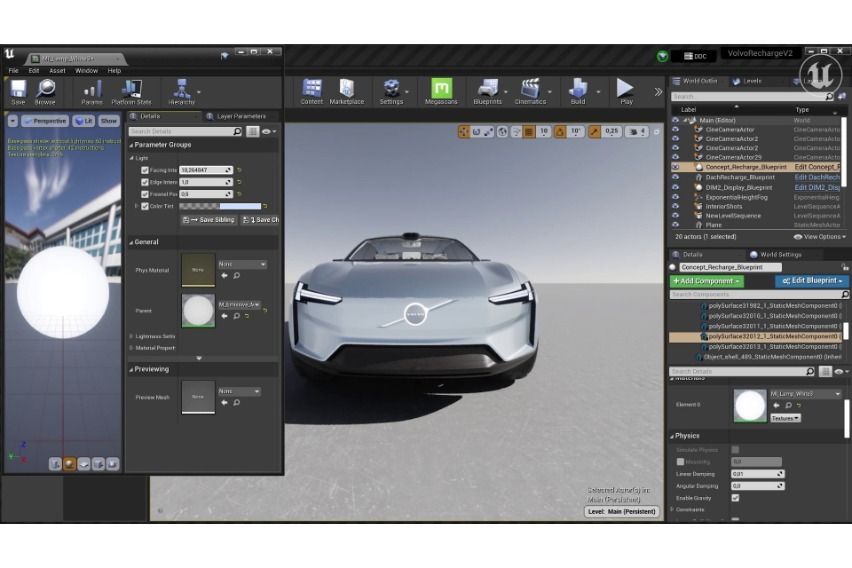The height and width of the screenshot is (568, 852).
Task: Click Save Sibling button
Action: click(x=209, y=220)
